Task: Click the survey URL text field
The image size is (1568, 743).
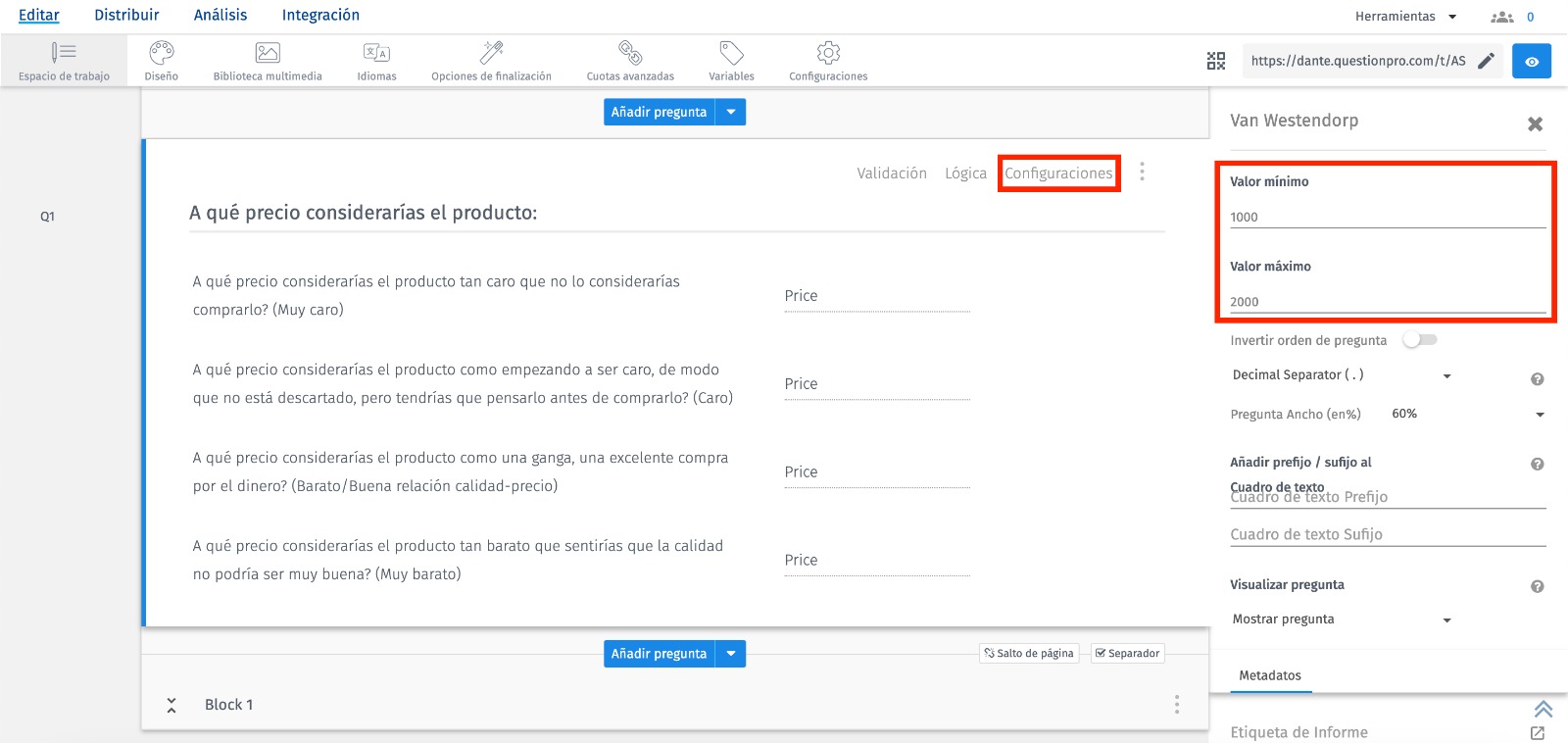Action: (x=1358, y=61)
